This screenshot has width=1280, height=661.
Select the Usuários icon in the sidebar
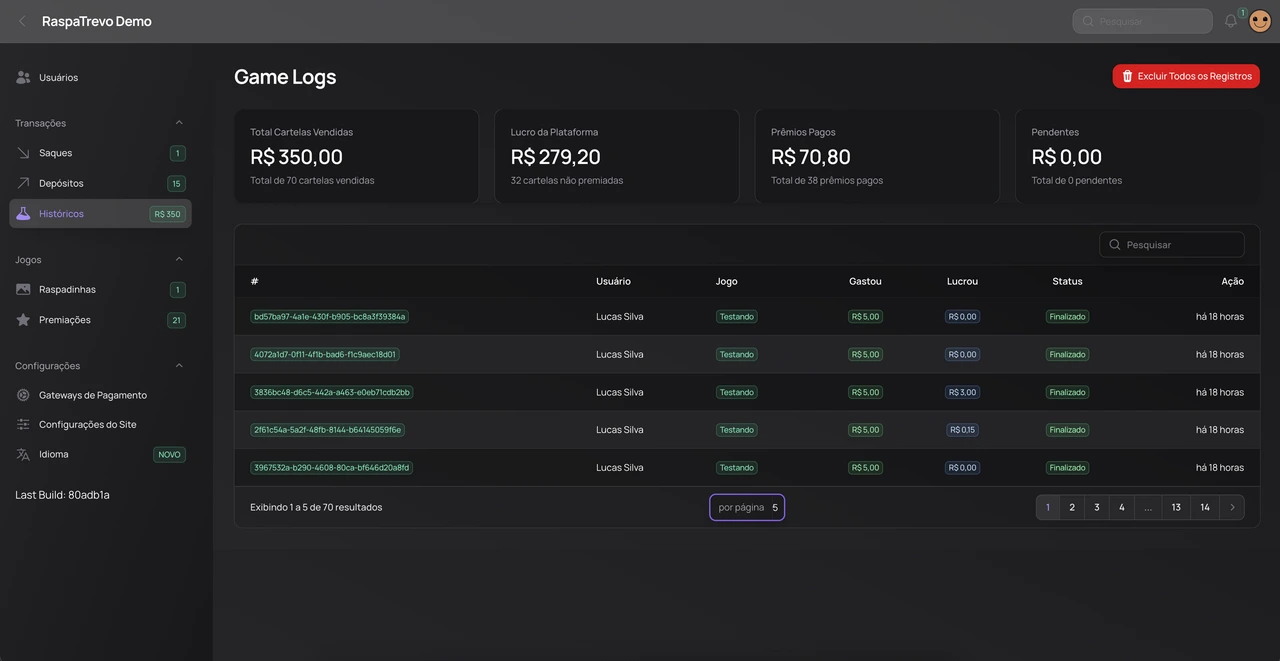(x=20, y=75)
